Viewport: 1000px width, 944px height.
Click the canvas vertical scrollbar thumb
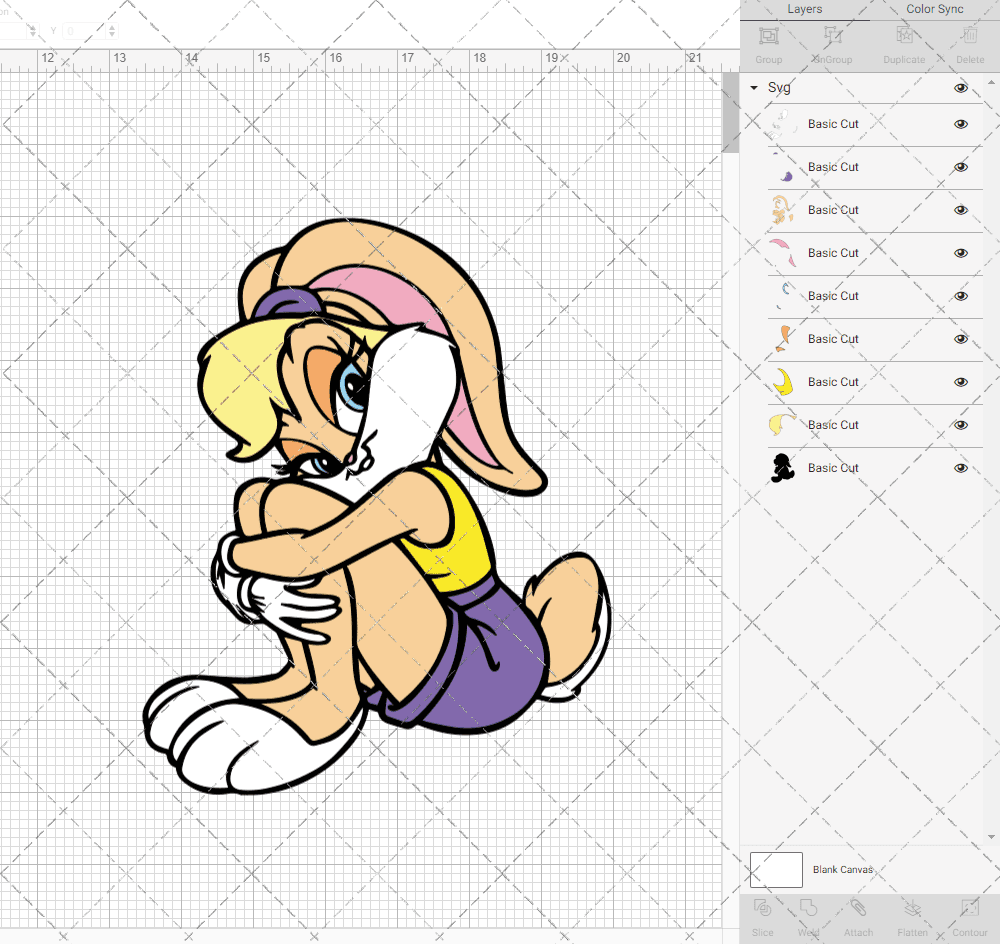click(x=730, y=112)
